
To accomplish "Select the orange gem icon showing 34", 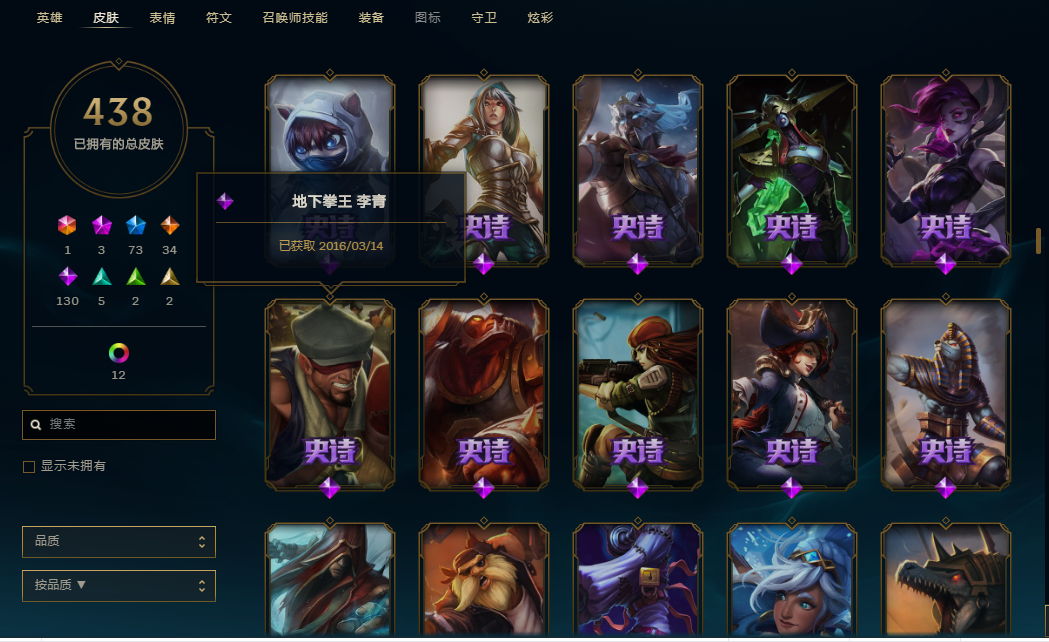I will (x=170, y=225).
